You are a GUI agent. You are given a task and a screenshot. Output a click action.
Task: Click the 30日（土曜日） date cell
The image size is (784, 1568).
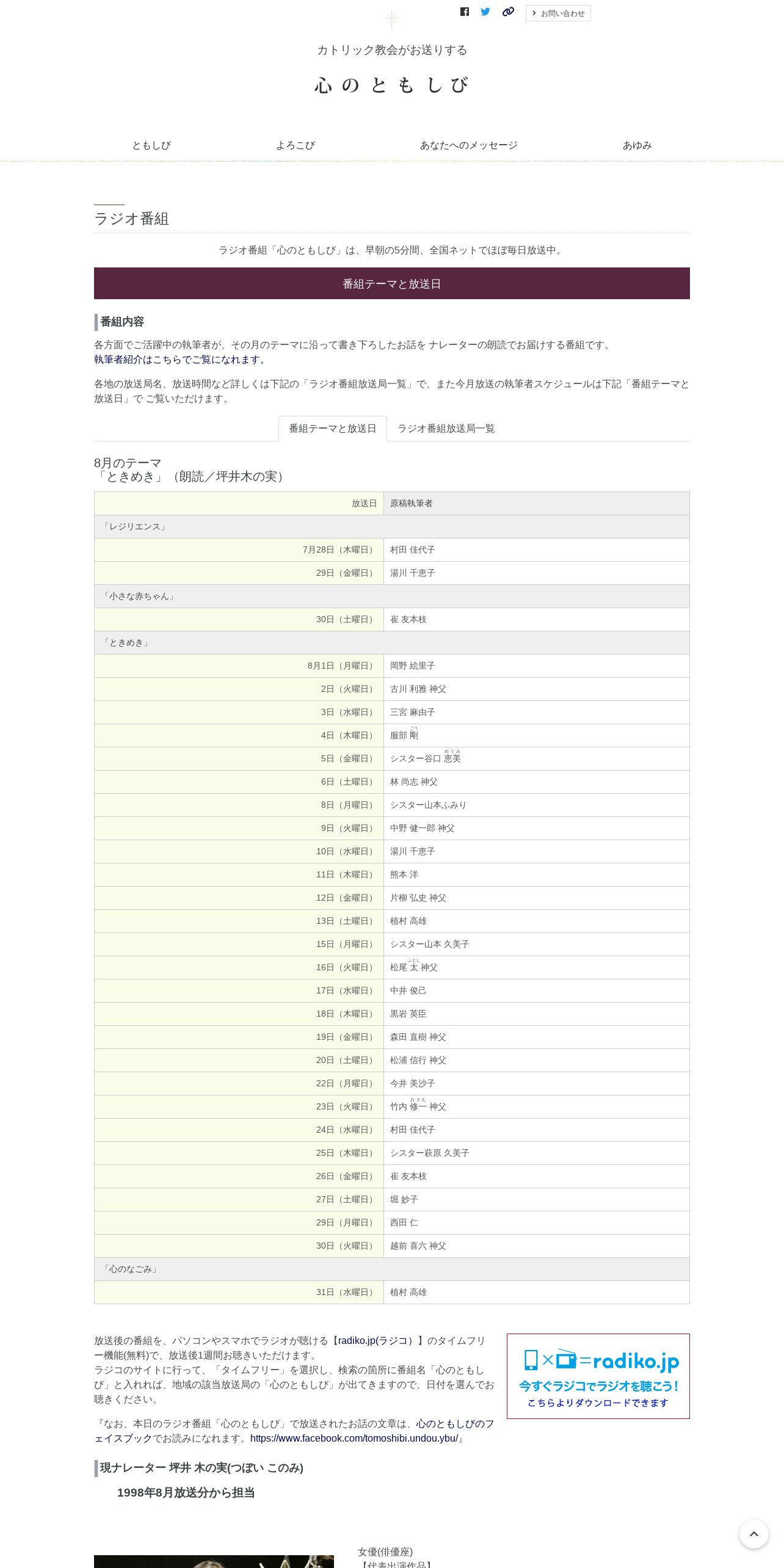click(239, 620)
